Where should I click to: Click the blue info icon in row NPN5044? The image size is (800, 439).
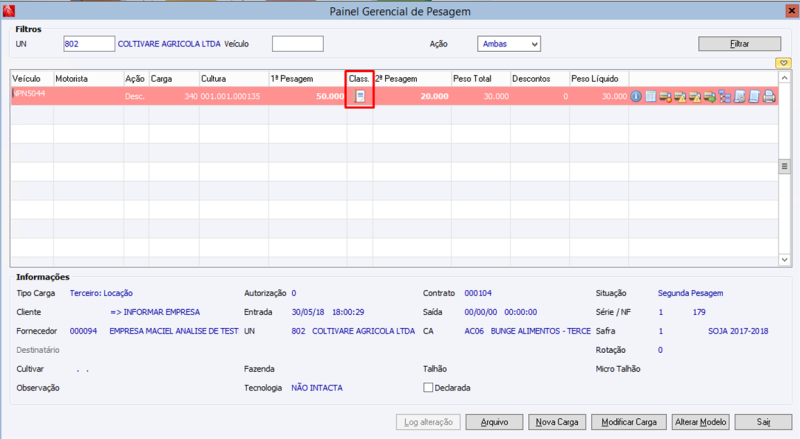pos(636,96)
